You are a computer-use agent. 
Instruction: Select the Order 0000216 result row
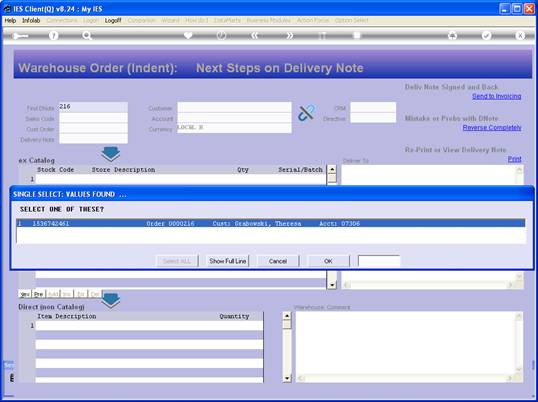(271, 223)
